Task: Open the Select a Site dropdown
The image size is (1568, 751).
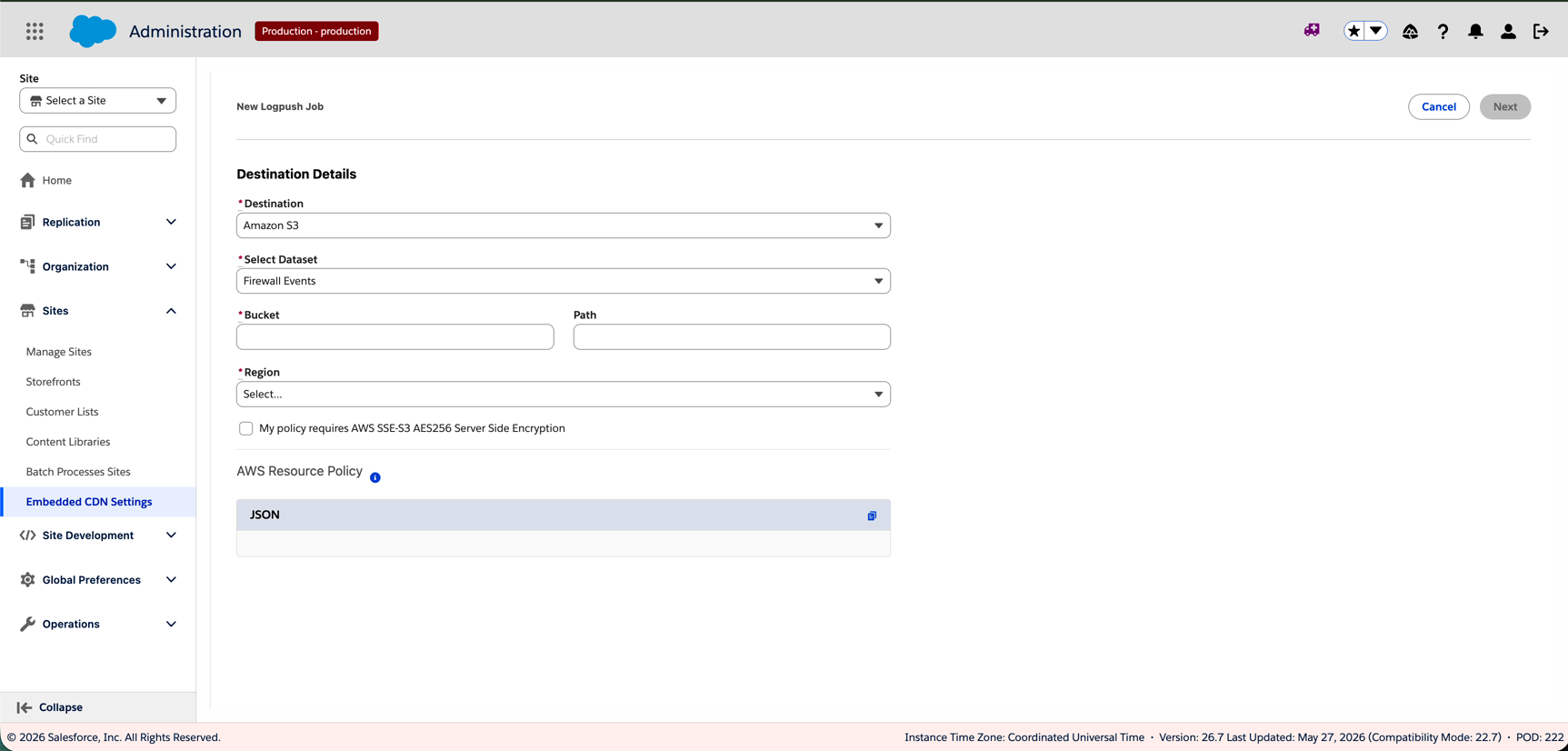Action: 98,101
